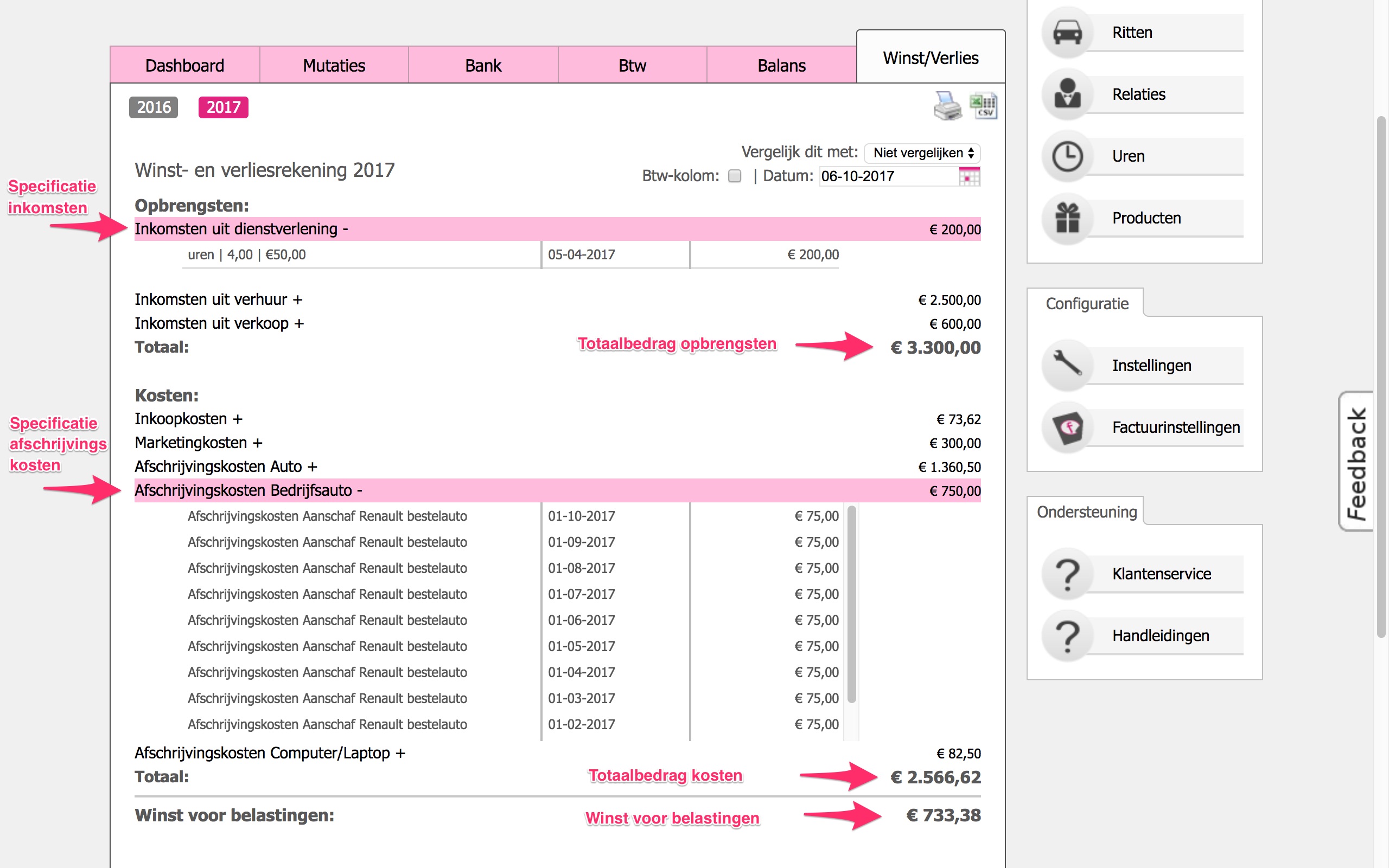Expand Inkomsten uit verkoop row
The image size is (1389, 868).
(557, 324)
